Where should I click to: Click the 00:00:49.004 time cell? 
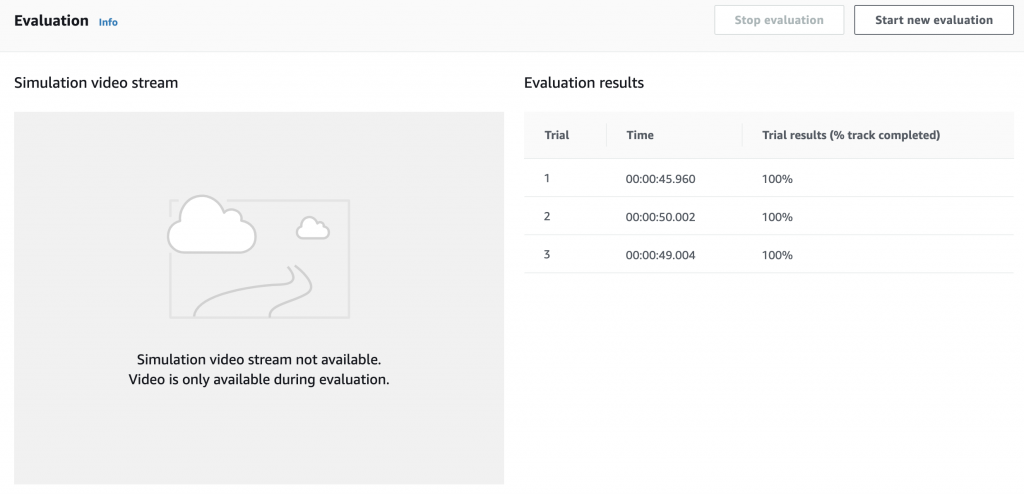coord(660,255)
